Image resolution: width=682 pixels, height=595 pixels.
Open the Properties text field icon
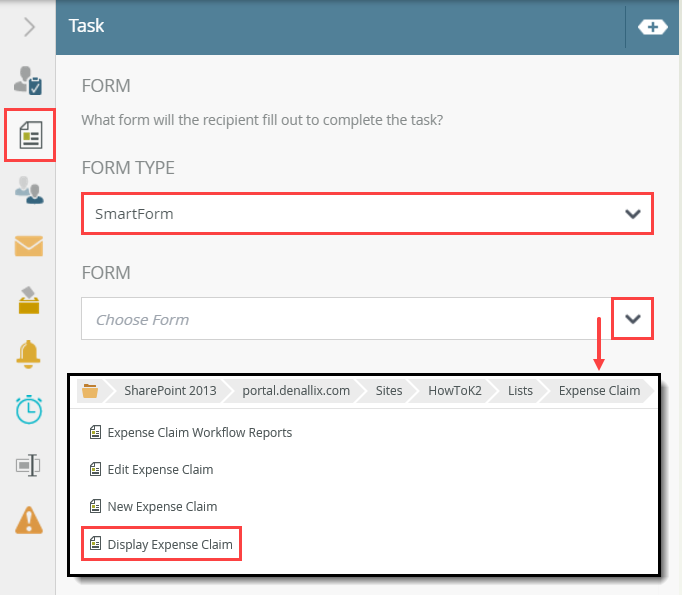28,465
